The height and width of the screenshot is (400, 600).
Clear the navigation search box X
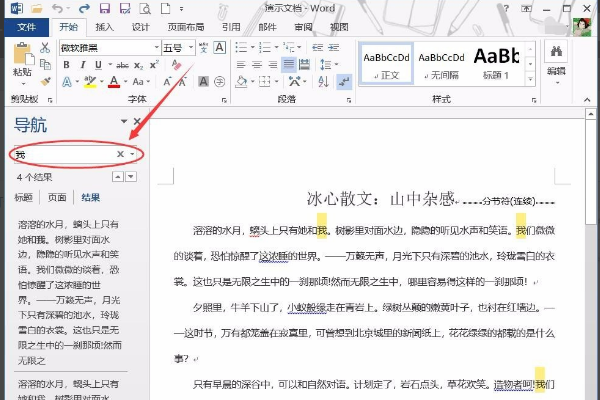point(121,154)
